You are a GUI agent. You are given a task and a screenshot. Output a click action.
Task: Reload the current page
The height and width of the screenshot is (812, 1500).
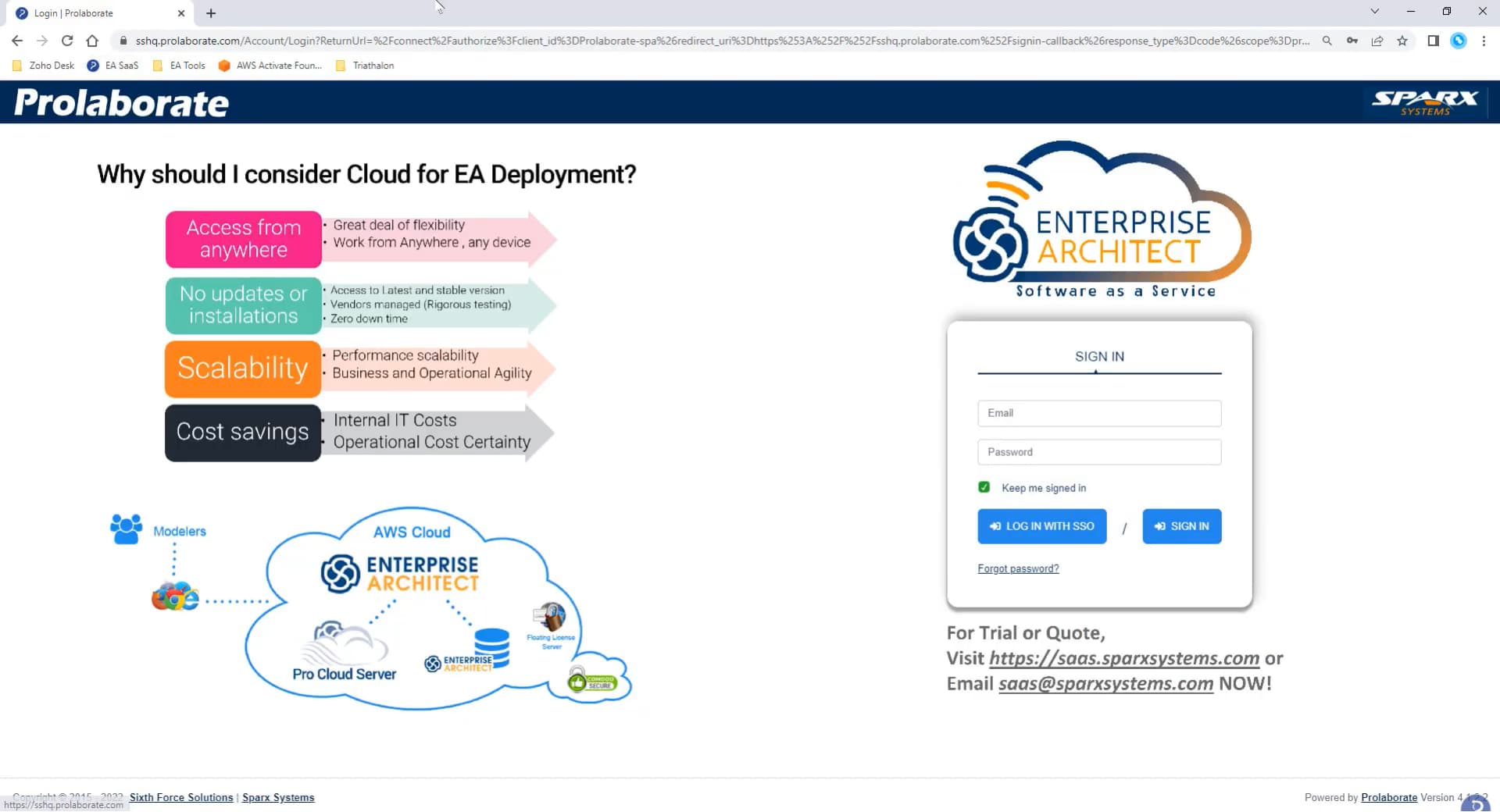[66, 40]
